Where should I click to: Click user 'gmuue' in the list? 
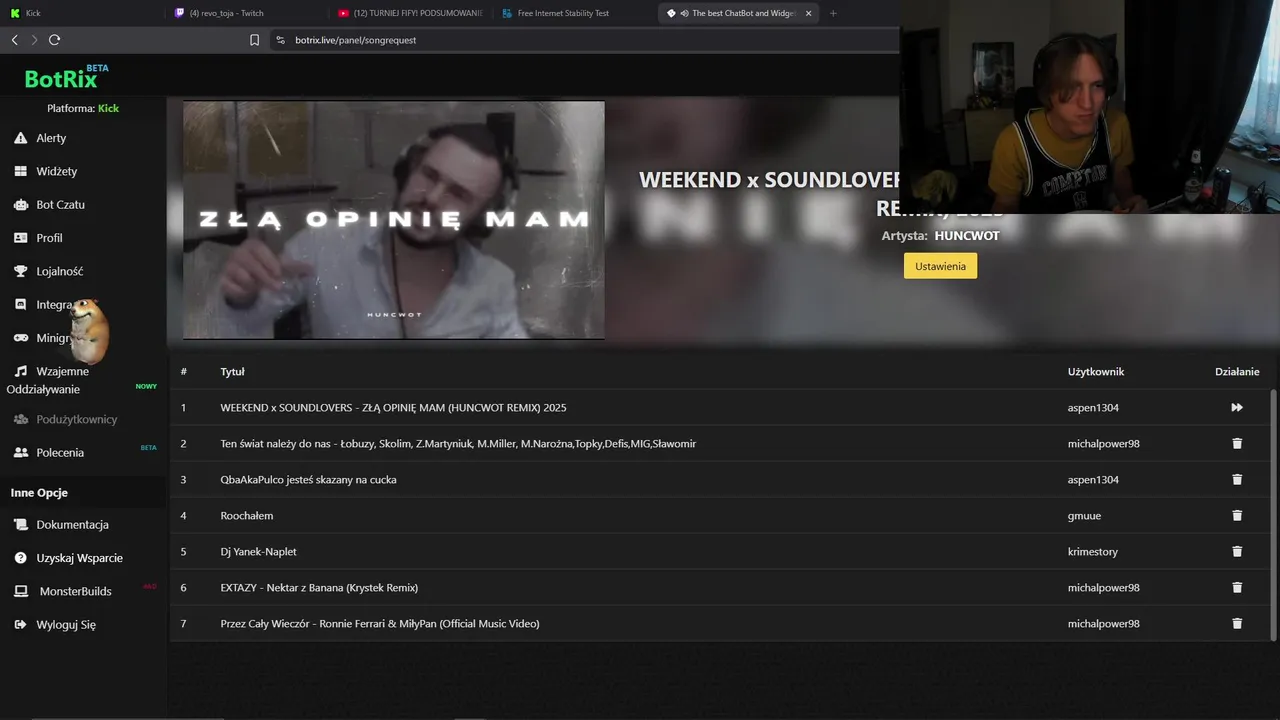click(x=1084, y=516)
